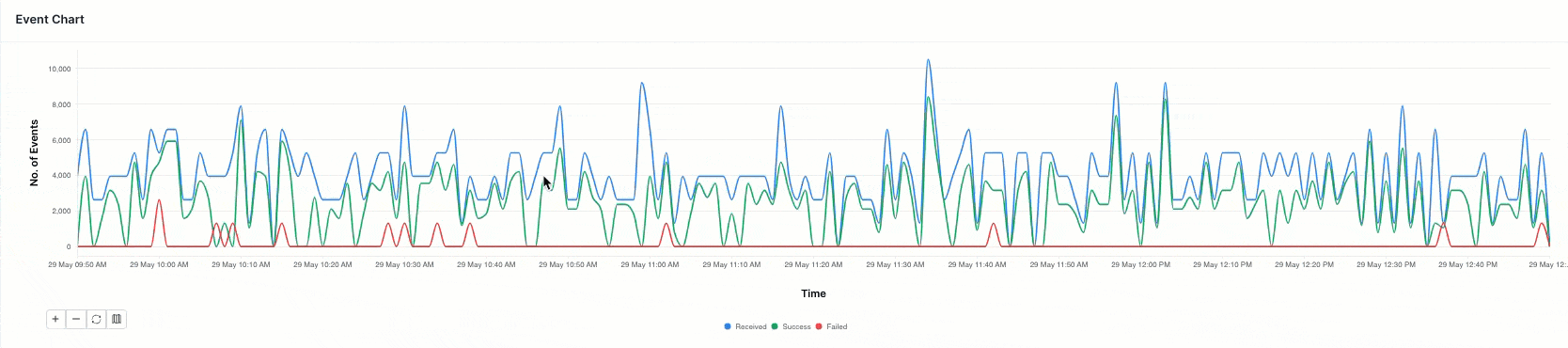Screen dimensions: 1568x348
Task: Click the 29 May 09:50 AM axis label
Action: [x=77, y=264]
